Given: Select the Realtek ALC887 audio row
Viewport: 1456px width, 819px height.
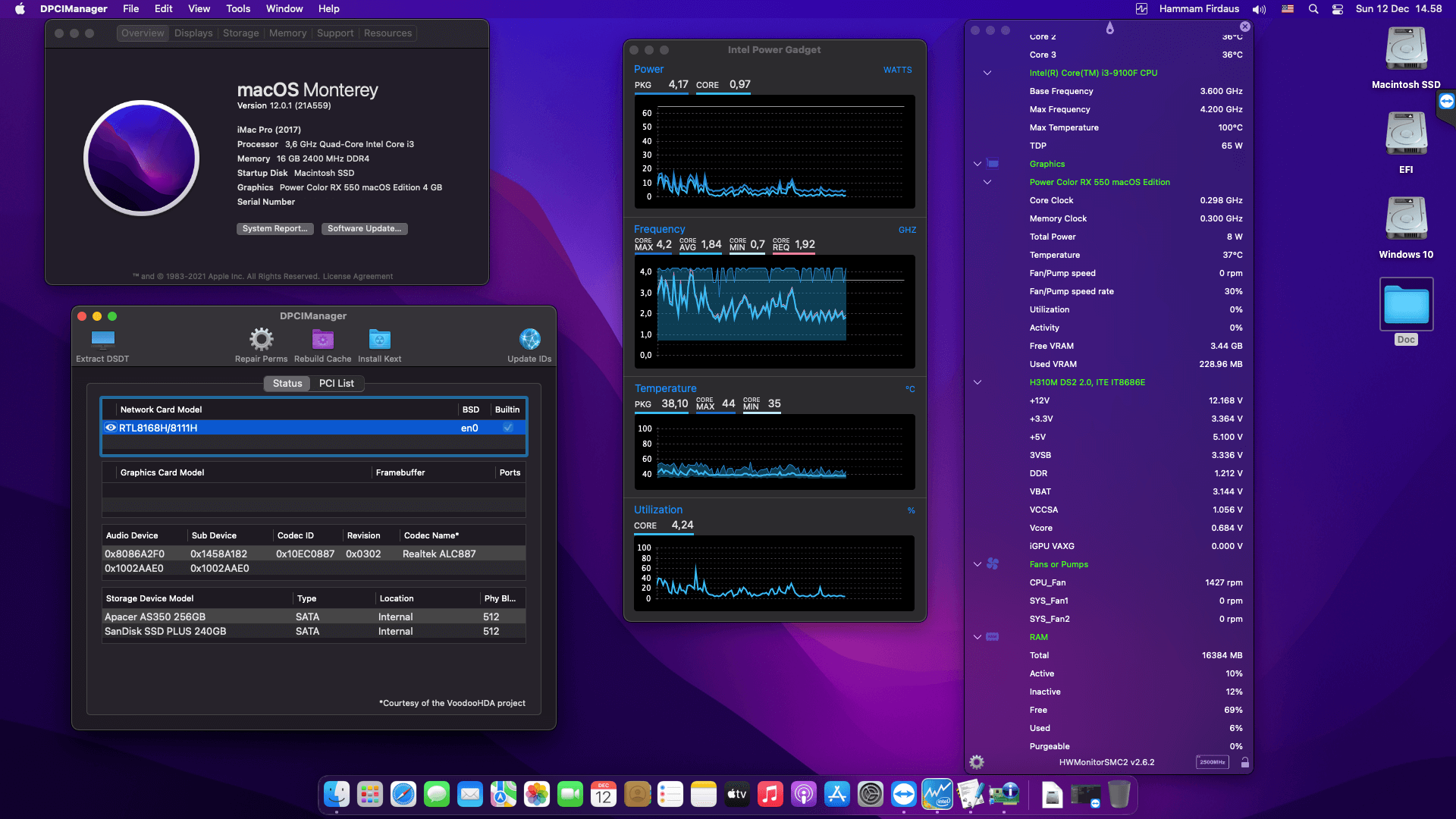Looking at the screenshot, I should point(314,554).
